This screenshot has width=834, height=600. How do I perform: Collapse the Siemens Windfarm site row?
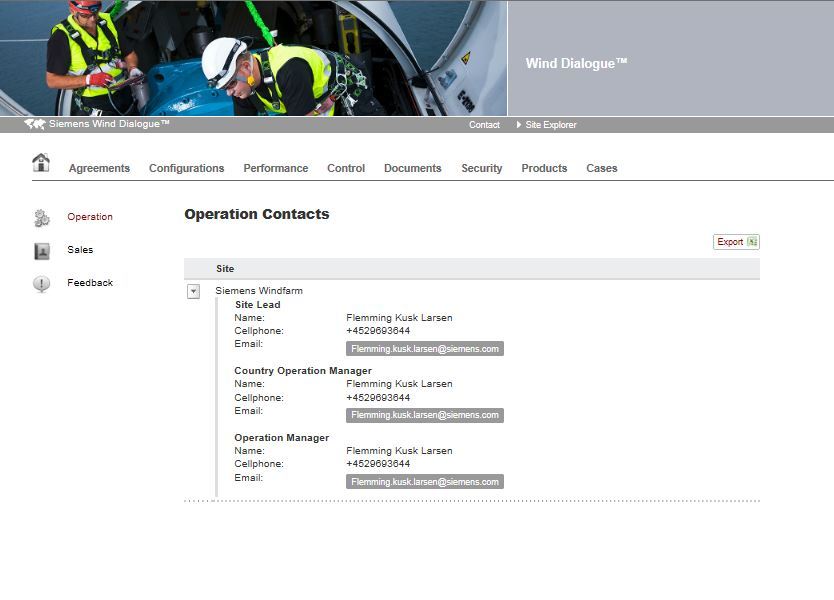194,291
